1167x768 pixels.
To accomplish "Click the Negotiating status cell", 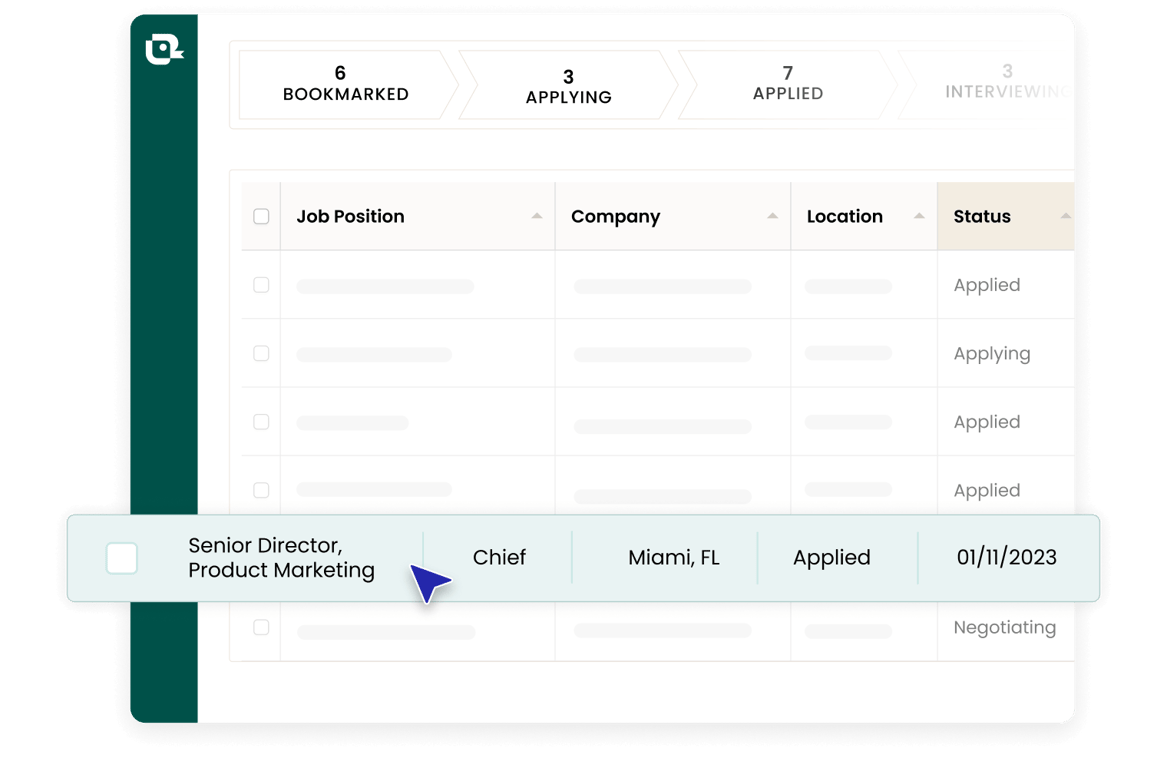I will pos(1005,628).
